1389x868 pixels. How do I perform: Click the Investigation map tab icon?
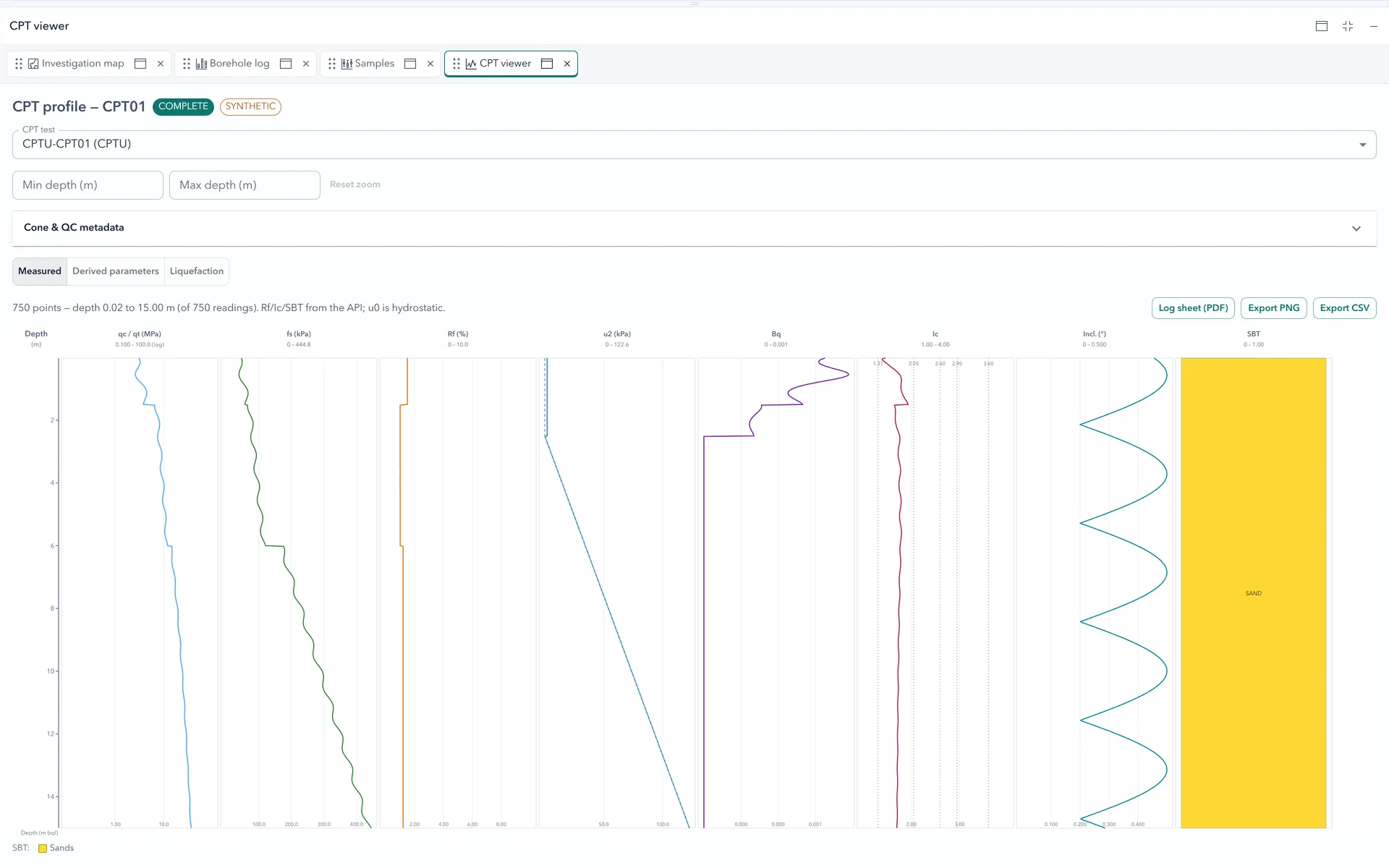(33, 64)
